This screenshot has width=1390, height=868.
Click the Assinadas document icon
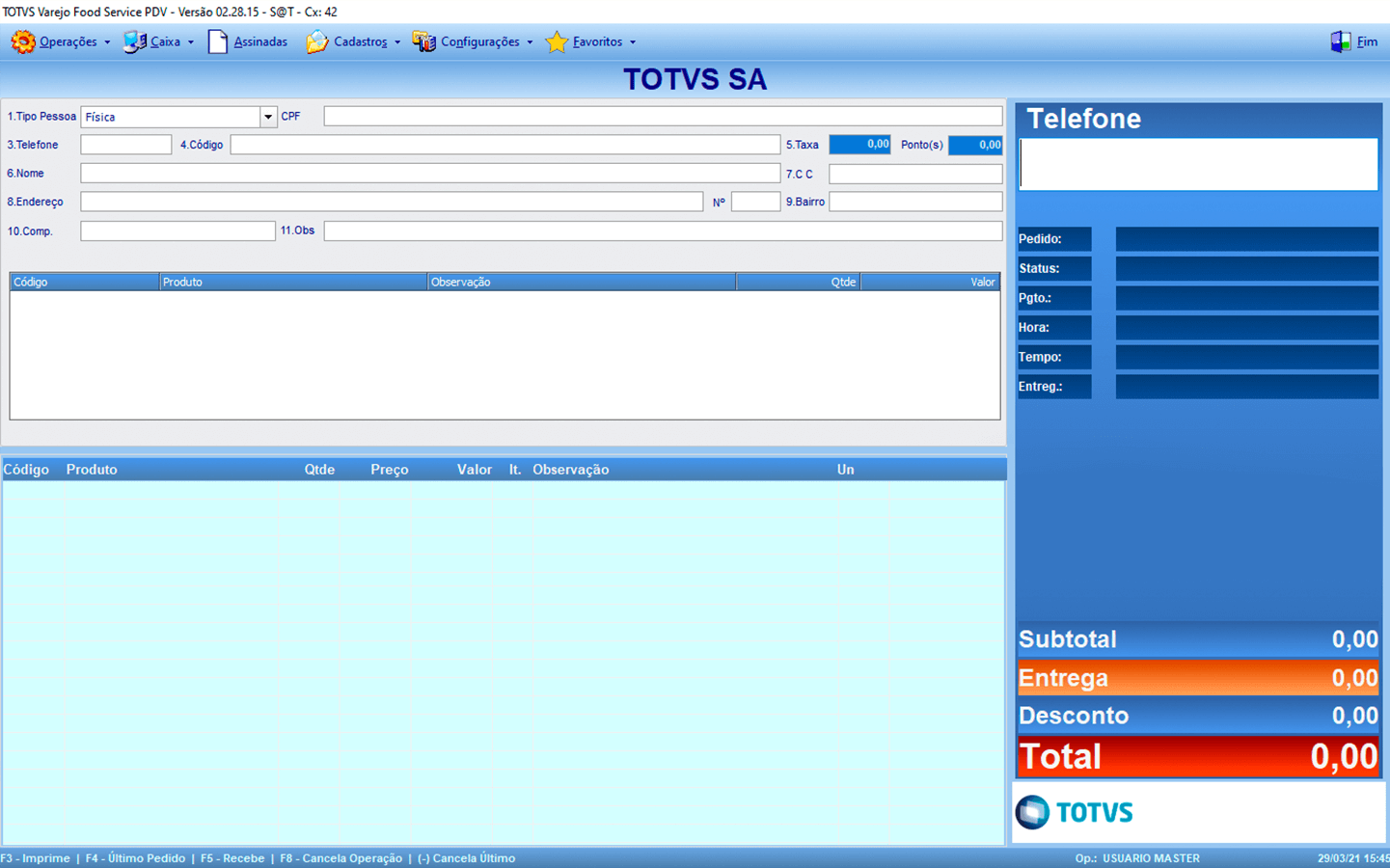[218, 42]
